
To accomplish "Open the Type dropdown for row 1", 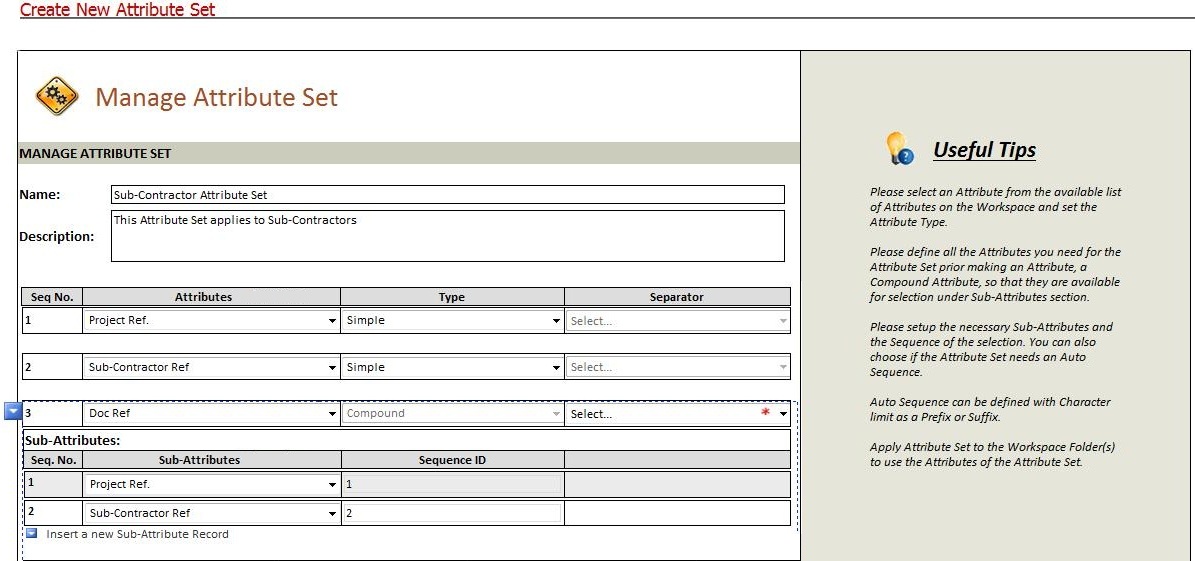I will 556,321.
